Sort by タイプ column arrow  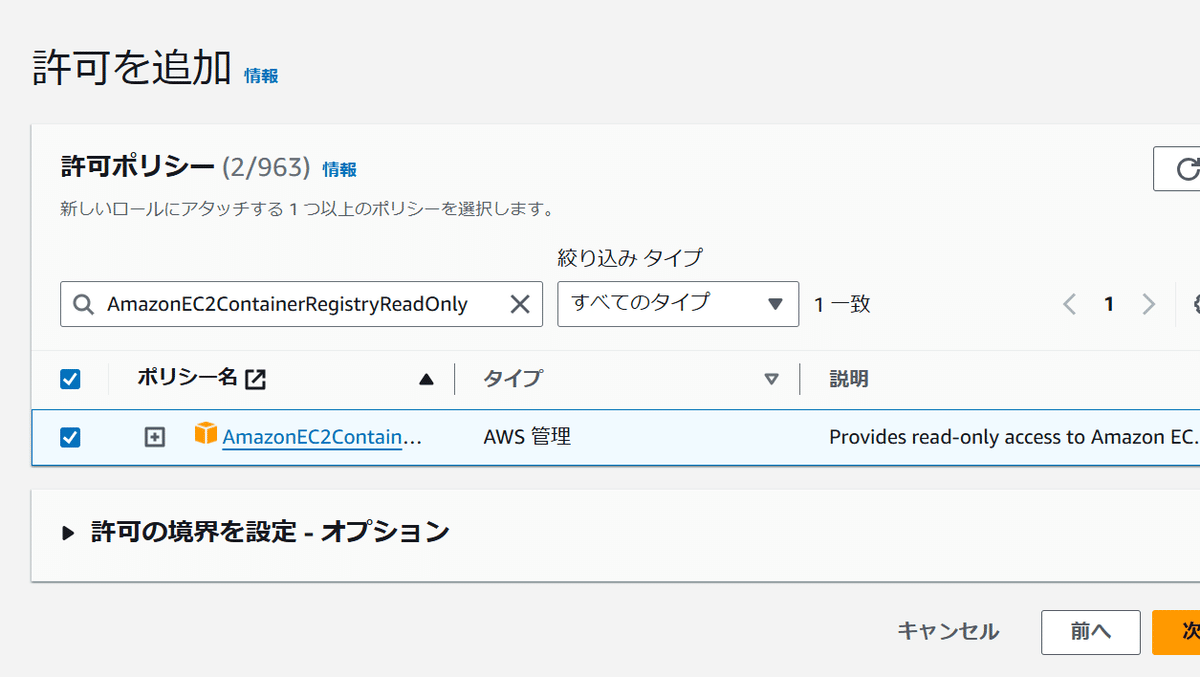[771, 379]
